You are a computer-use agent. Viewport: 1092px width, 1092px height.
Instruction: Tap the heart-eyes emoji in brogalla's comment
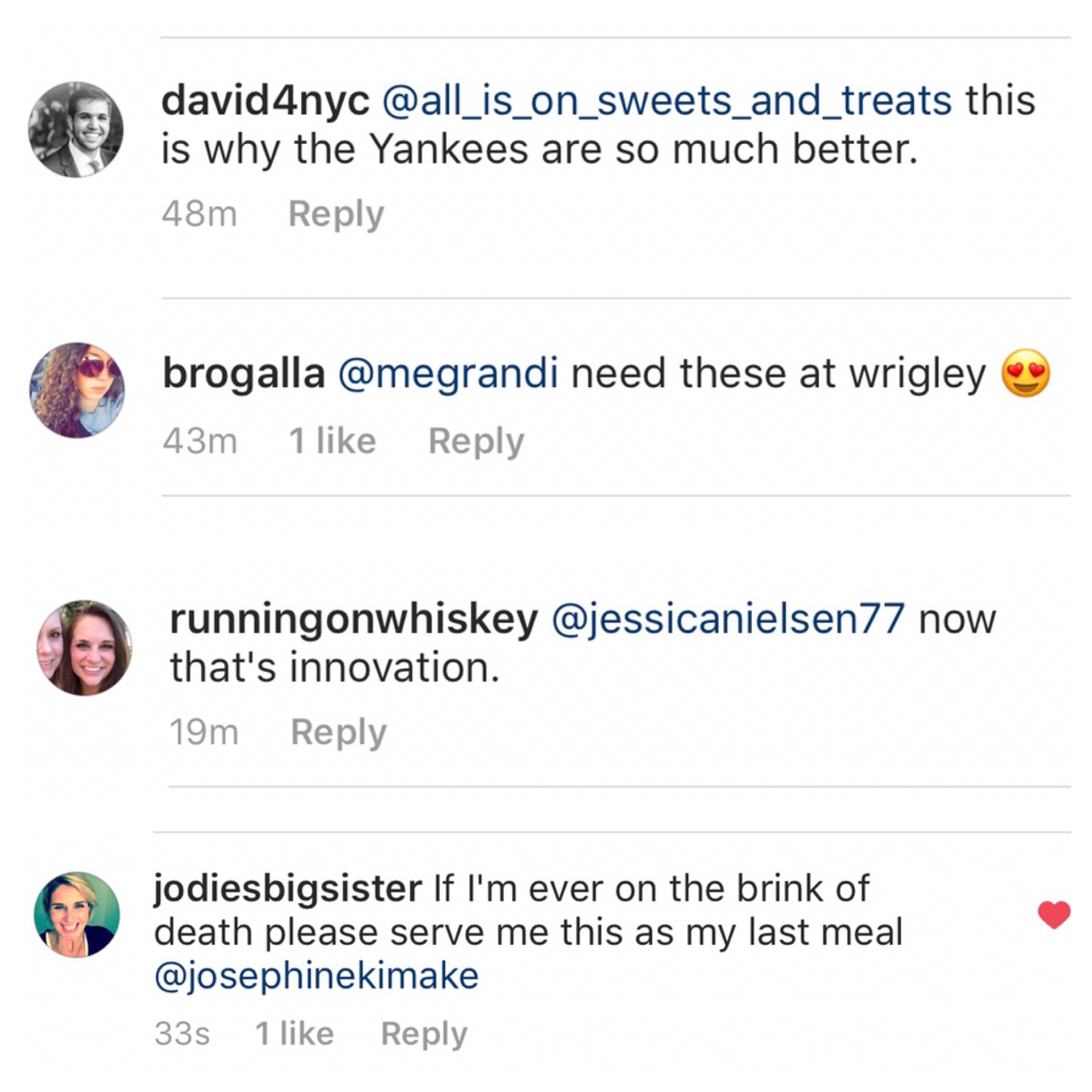coord(1025,374)
